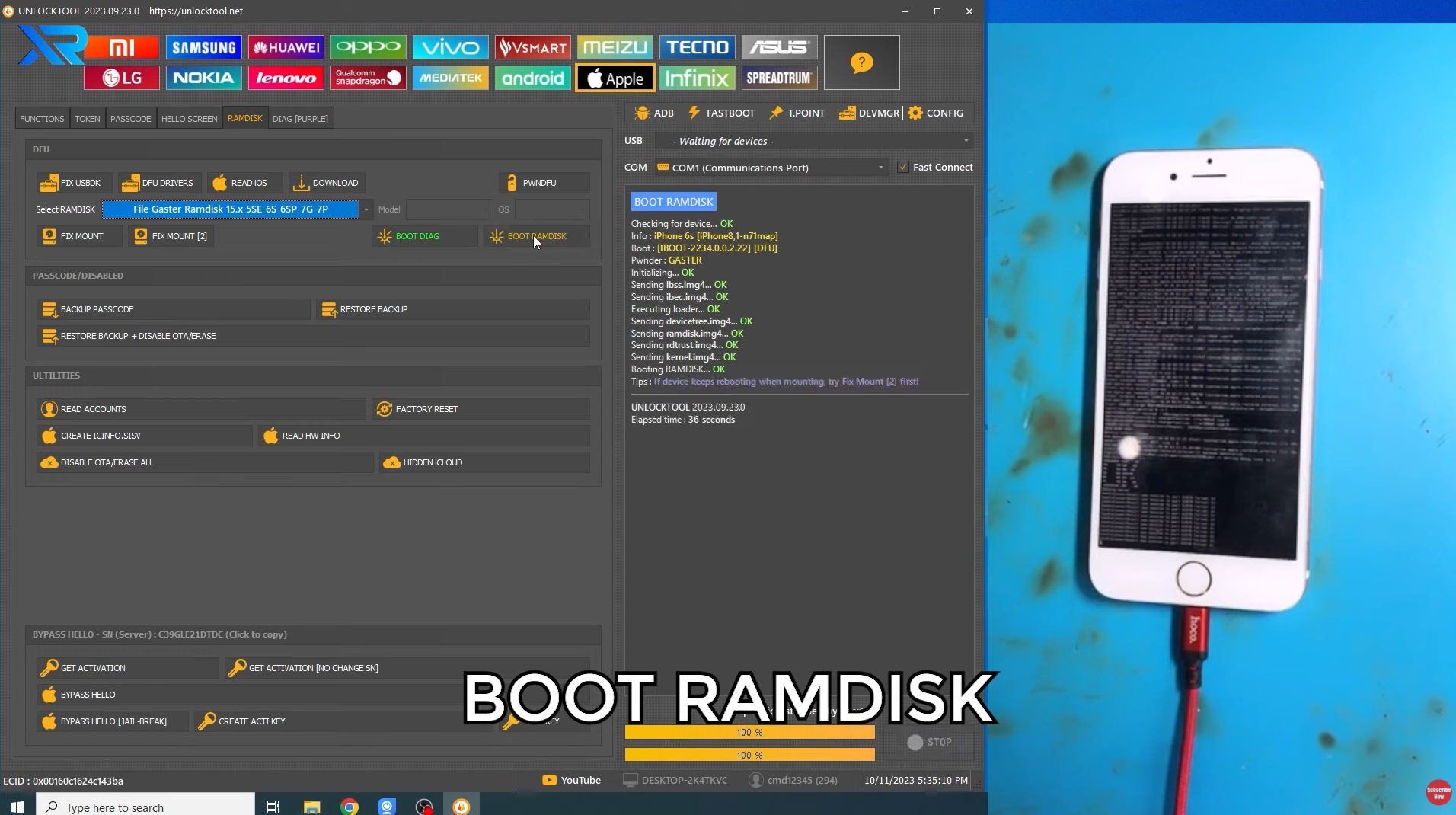Select the Qualcomm Snapdragon icon
The image size is (1456, 815).
pyautogui.click(x=368, y=78)
